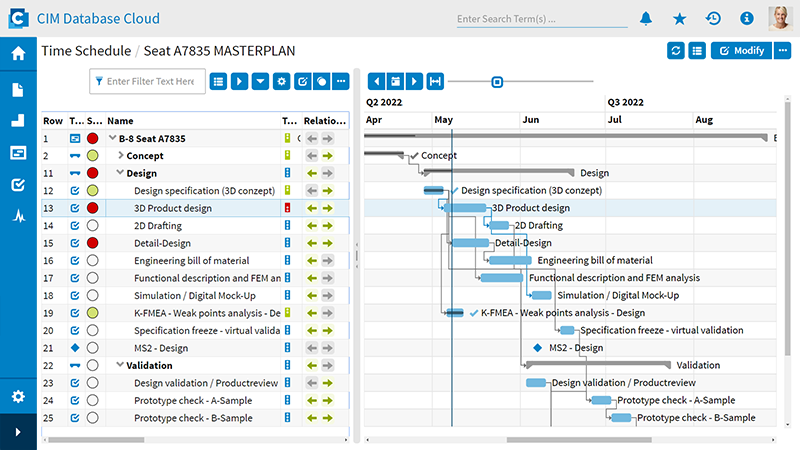800x450 pixels.
Task: Click status circle of Simulation / Digital Mock-Up
Action: coord(93,295)
